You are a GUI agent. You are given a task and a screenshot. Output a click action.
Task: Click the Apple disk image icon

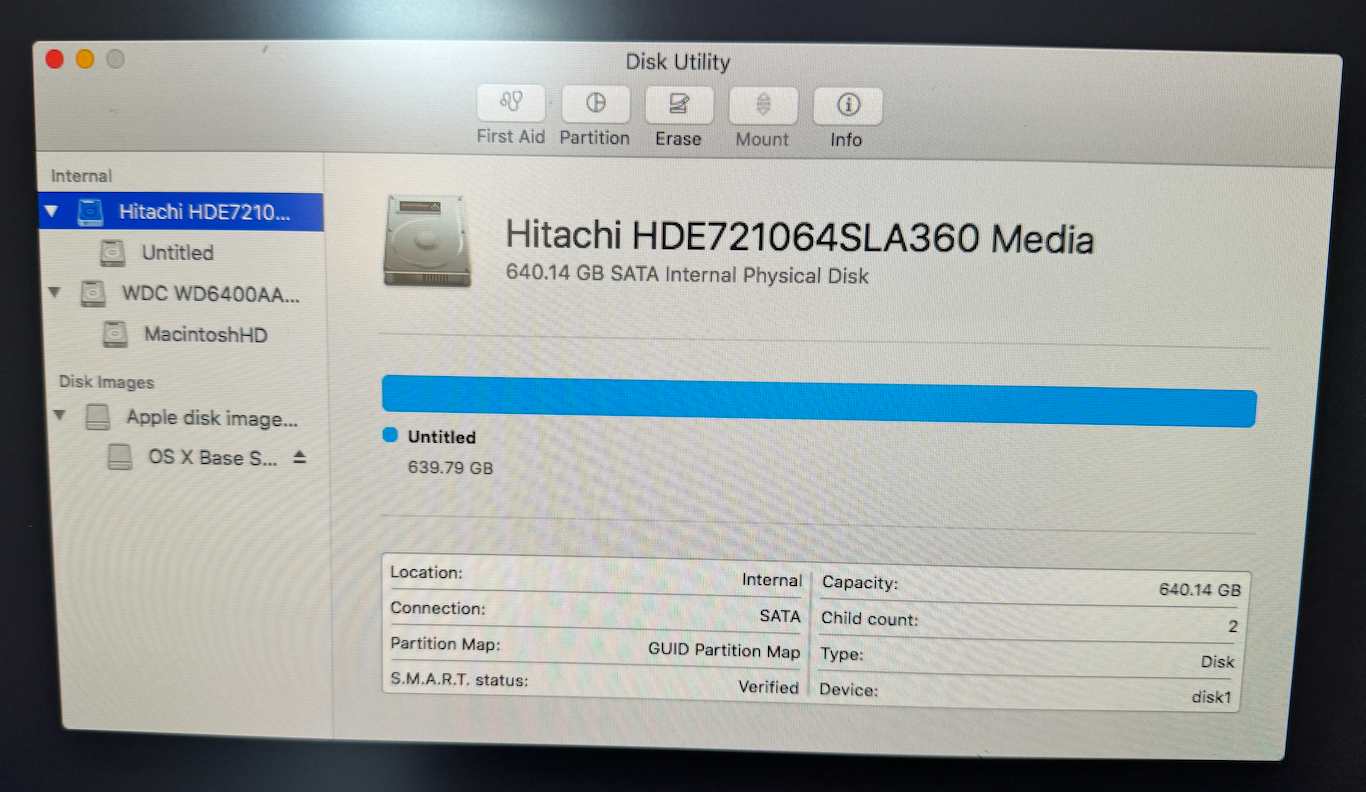tap(97, 418)
